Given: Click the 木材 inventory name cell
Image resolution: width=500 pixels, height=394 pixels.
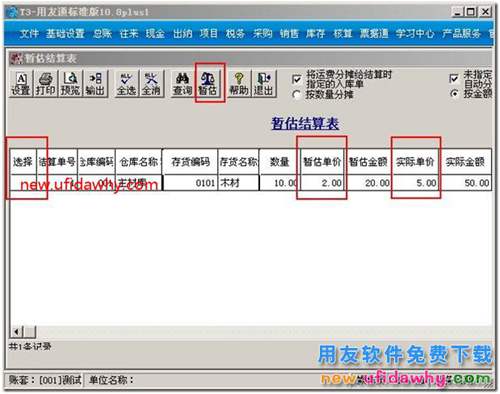Looking at the screenshot, I should 239,183.
